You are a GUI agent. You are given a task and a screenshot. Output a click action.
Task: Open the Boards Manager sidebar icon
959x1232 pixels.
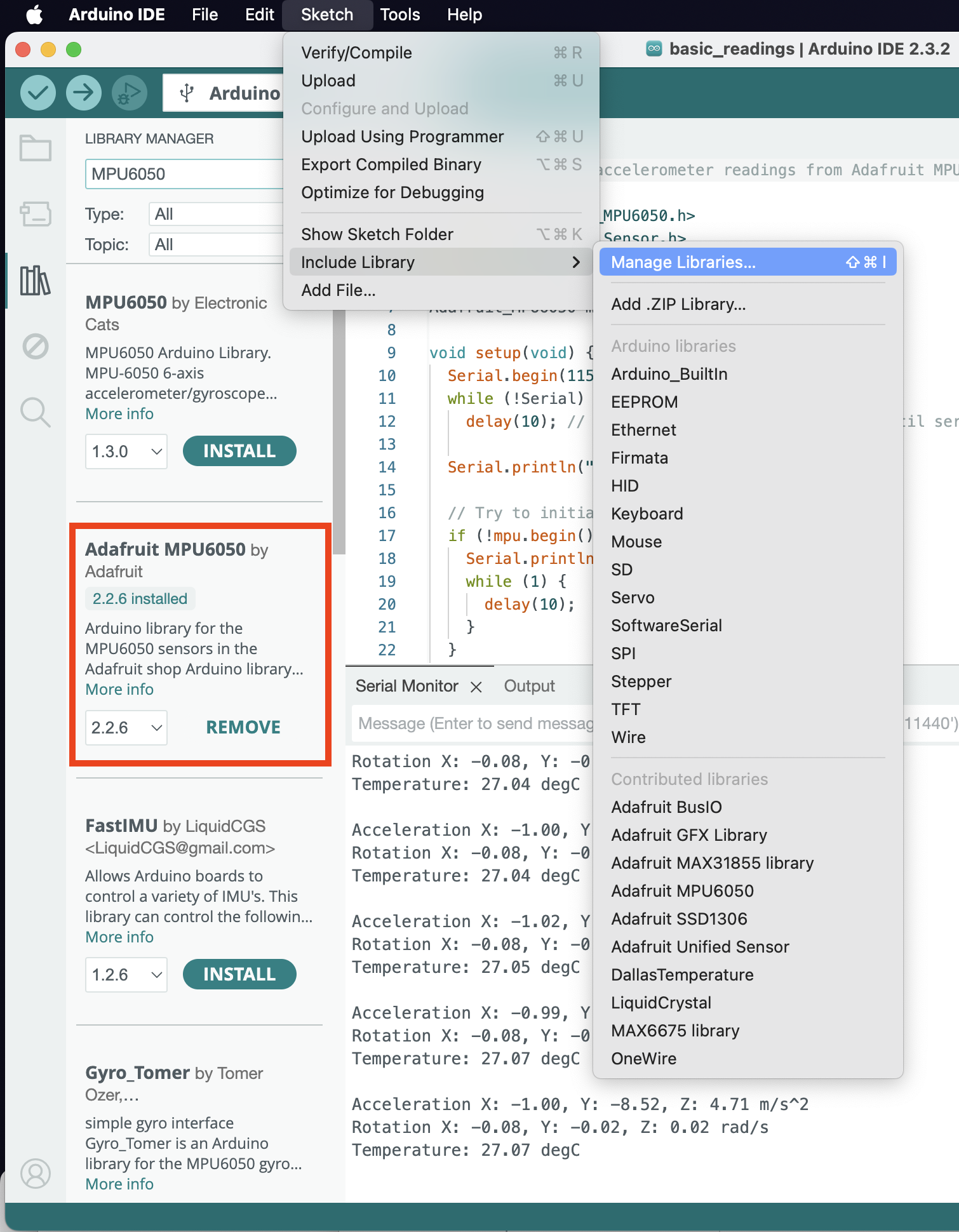point(36,214)
